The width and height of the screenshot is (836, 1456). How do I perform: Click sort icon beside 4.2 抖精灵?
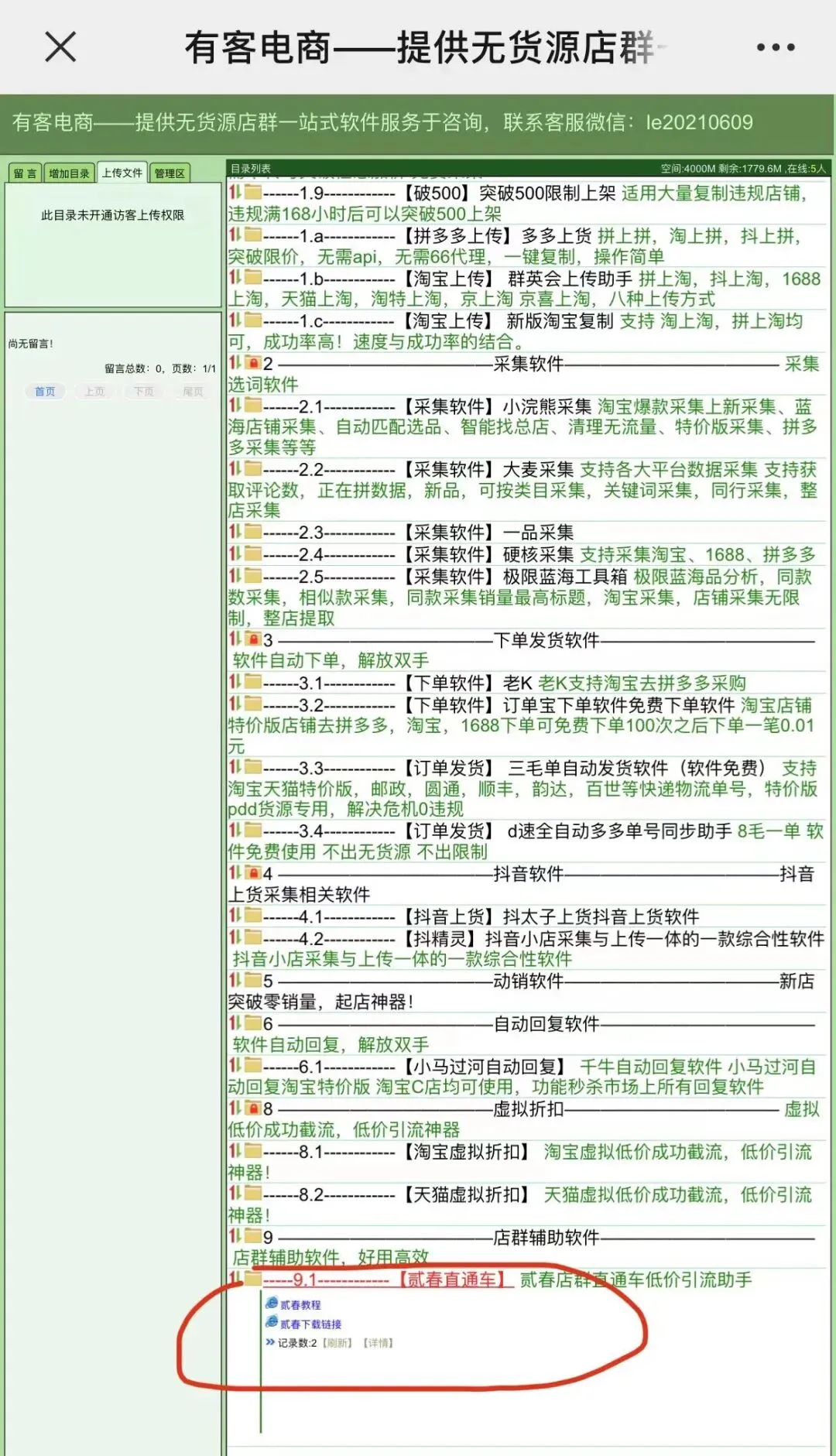pos(235,937)
